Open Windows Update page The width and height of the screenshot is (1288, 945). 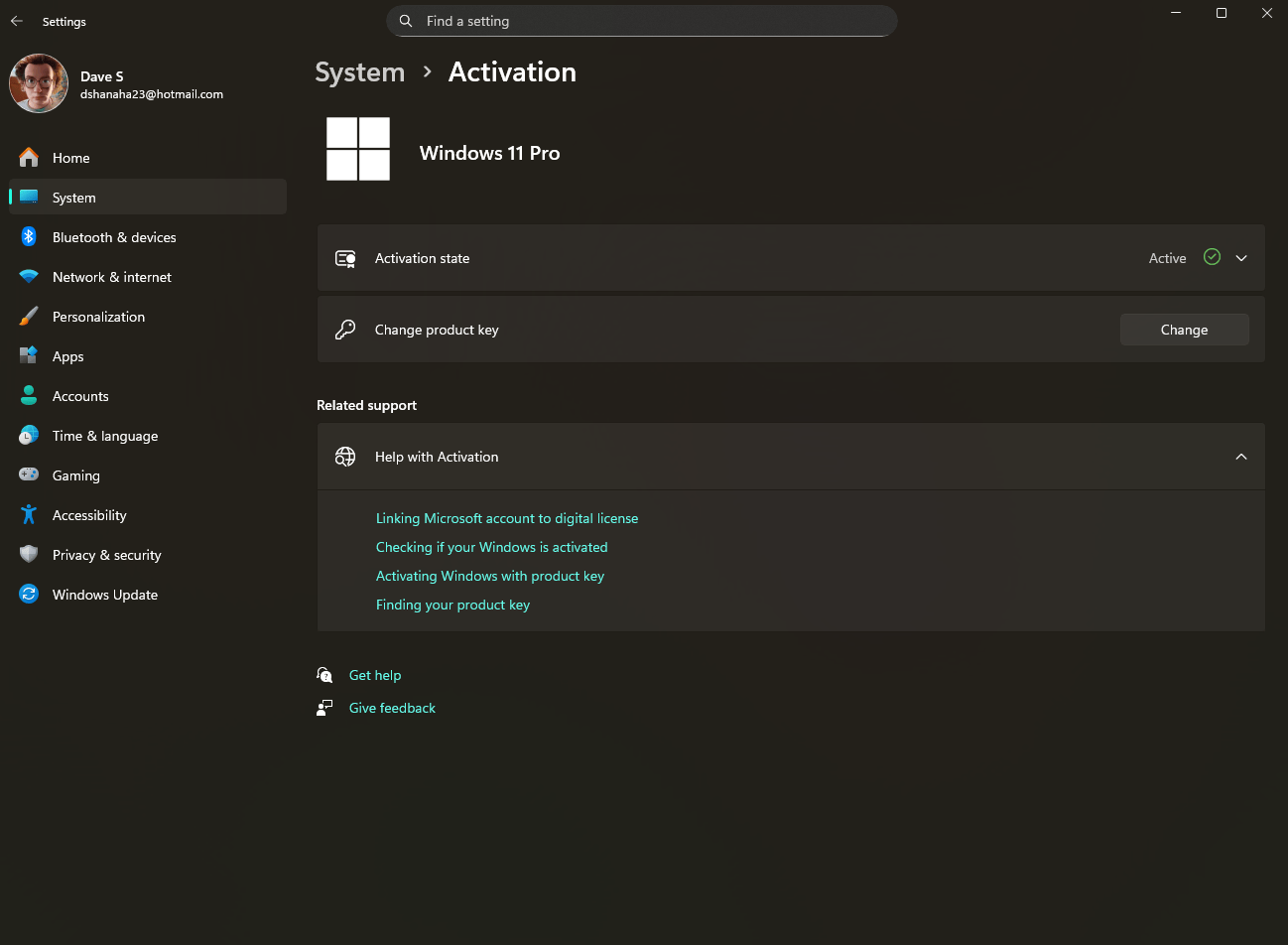[x=148, y=595]
